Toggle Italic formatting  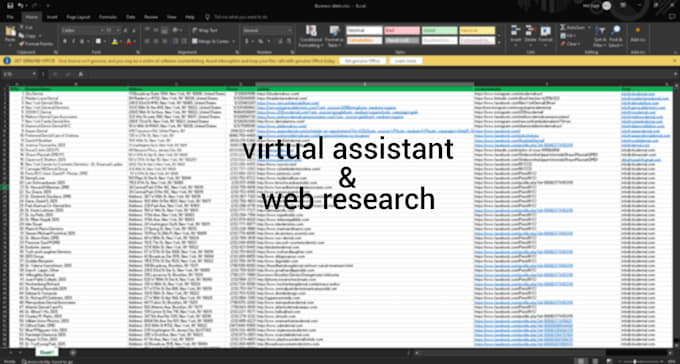73,42
